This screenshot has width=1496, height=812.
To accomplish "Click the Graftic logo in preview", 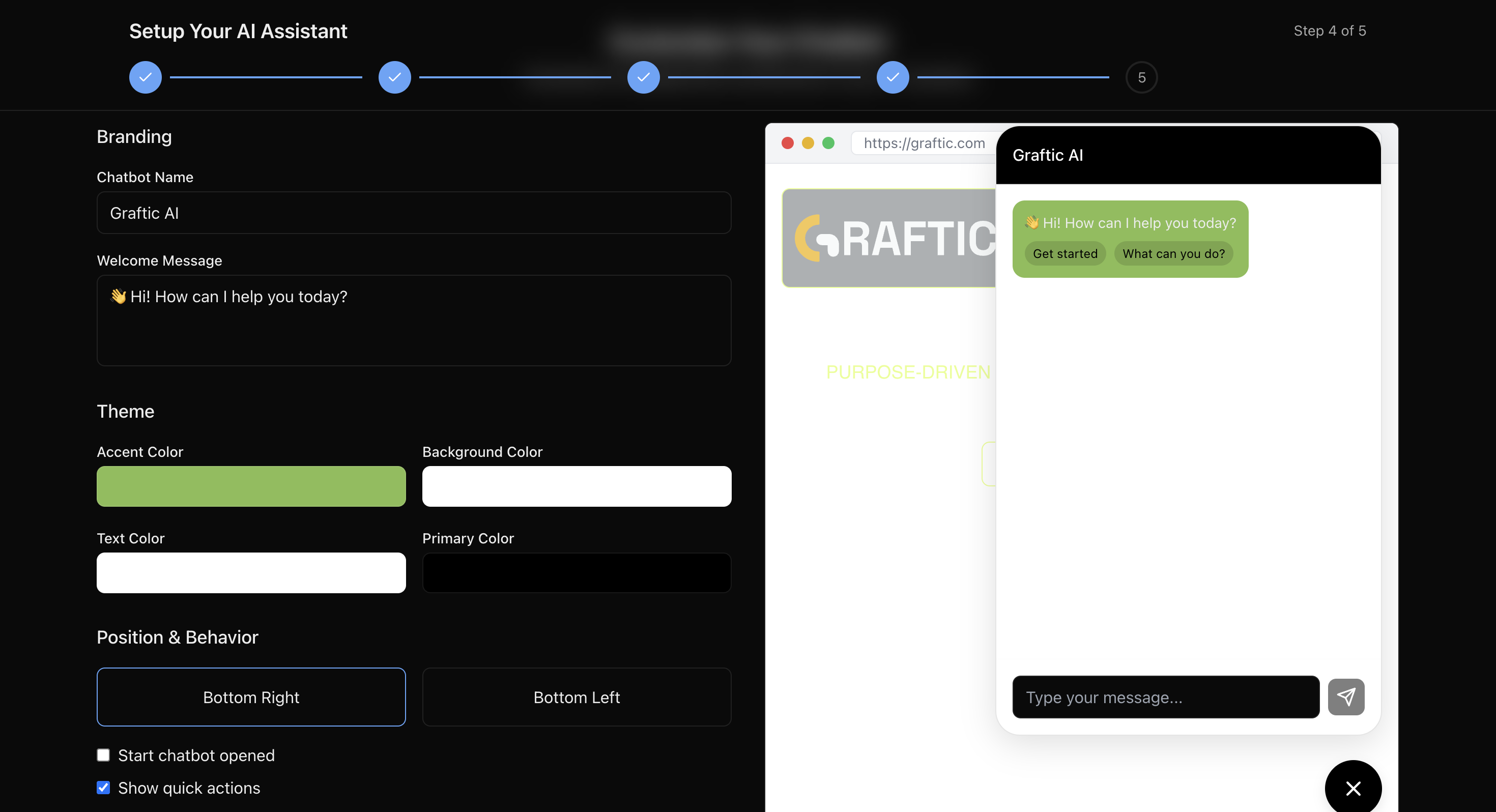I will coord(888,238).
